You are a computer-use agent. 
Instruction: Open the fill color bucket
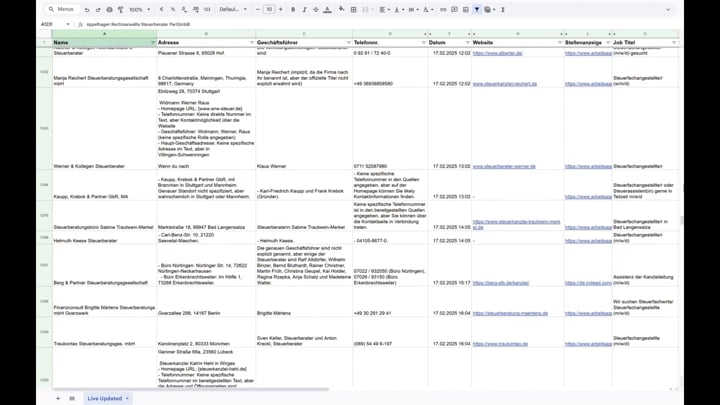click(x=342, y=9)
